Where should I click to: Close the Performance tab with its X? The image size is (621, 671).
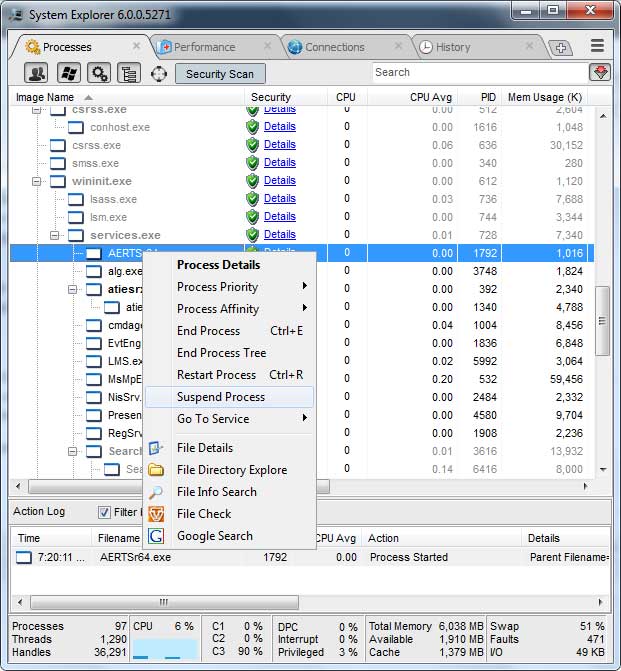pyautogui.click(x=267, y=45)
